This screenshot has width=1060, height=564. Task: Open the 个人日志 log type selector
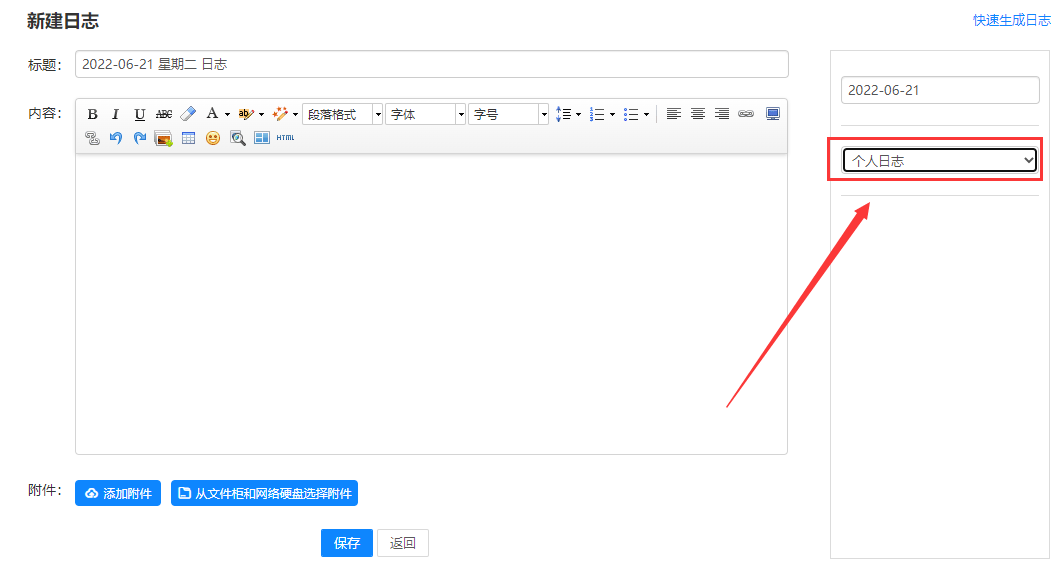pyautogui.click(x=939, y=160)
